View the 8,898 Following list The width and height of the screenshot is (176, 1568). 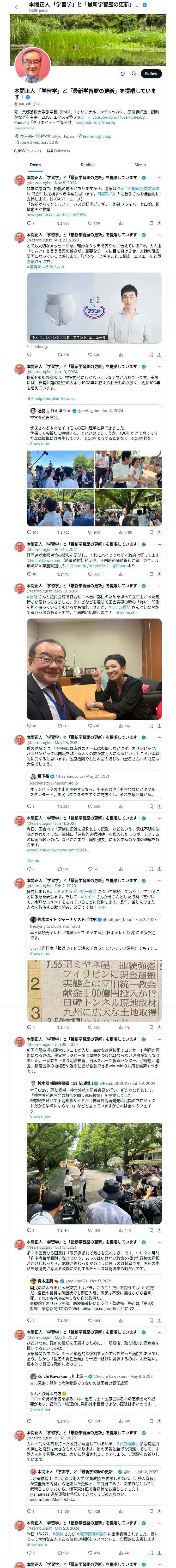28,151
